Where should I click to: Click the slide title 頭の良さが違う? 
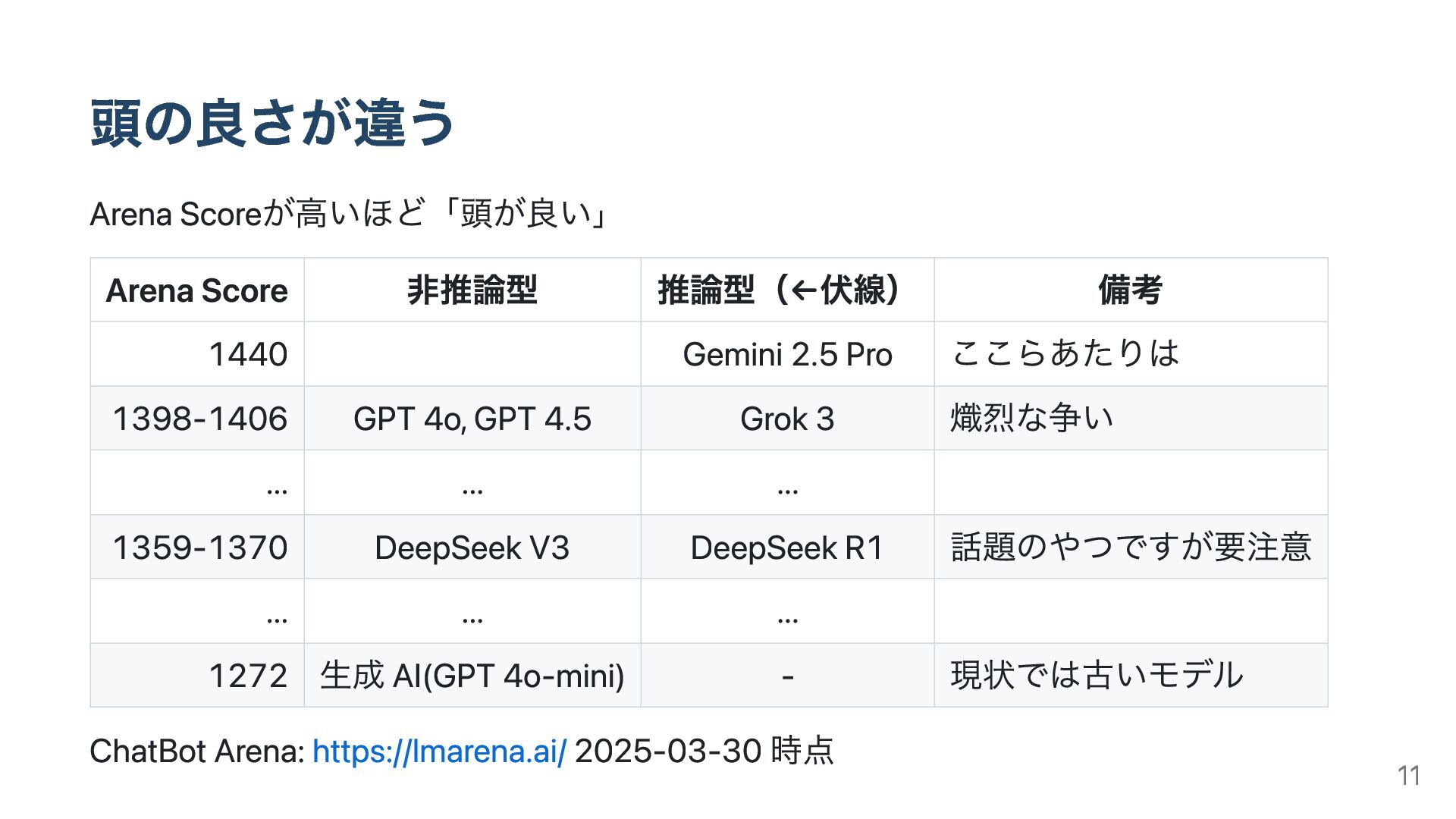point(272,123)
